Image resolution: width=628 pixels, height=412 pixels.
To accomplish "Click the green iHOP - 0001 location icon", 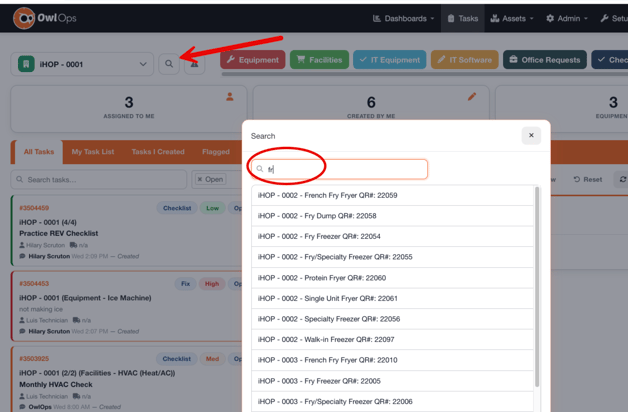I will coord(26,64).
